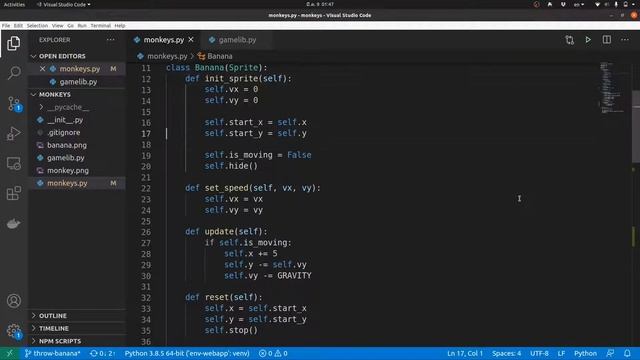Select Python language mode in status bar
This screenshot has height=360, width=640.
(x=585, y=353)
